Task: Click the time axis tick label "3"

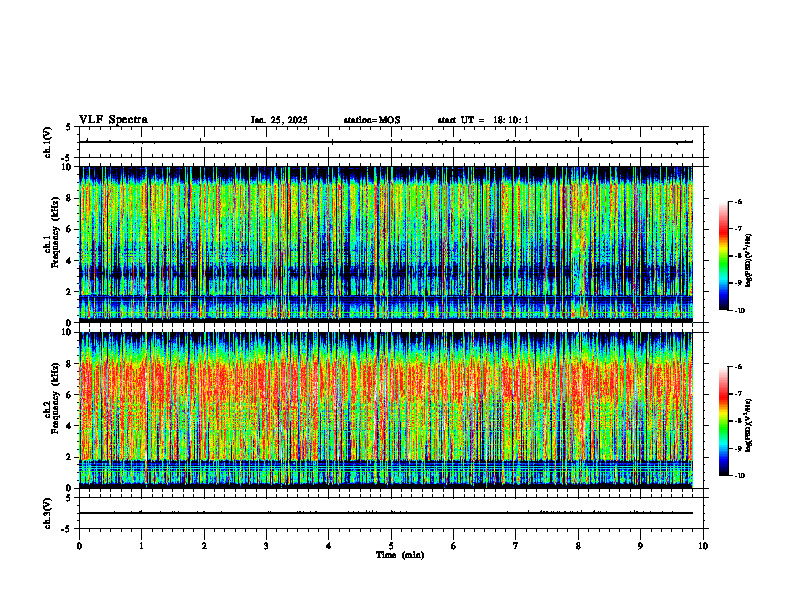Action: (266, 546)
